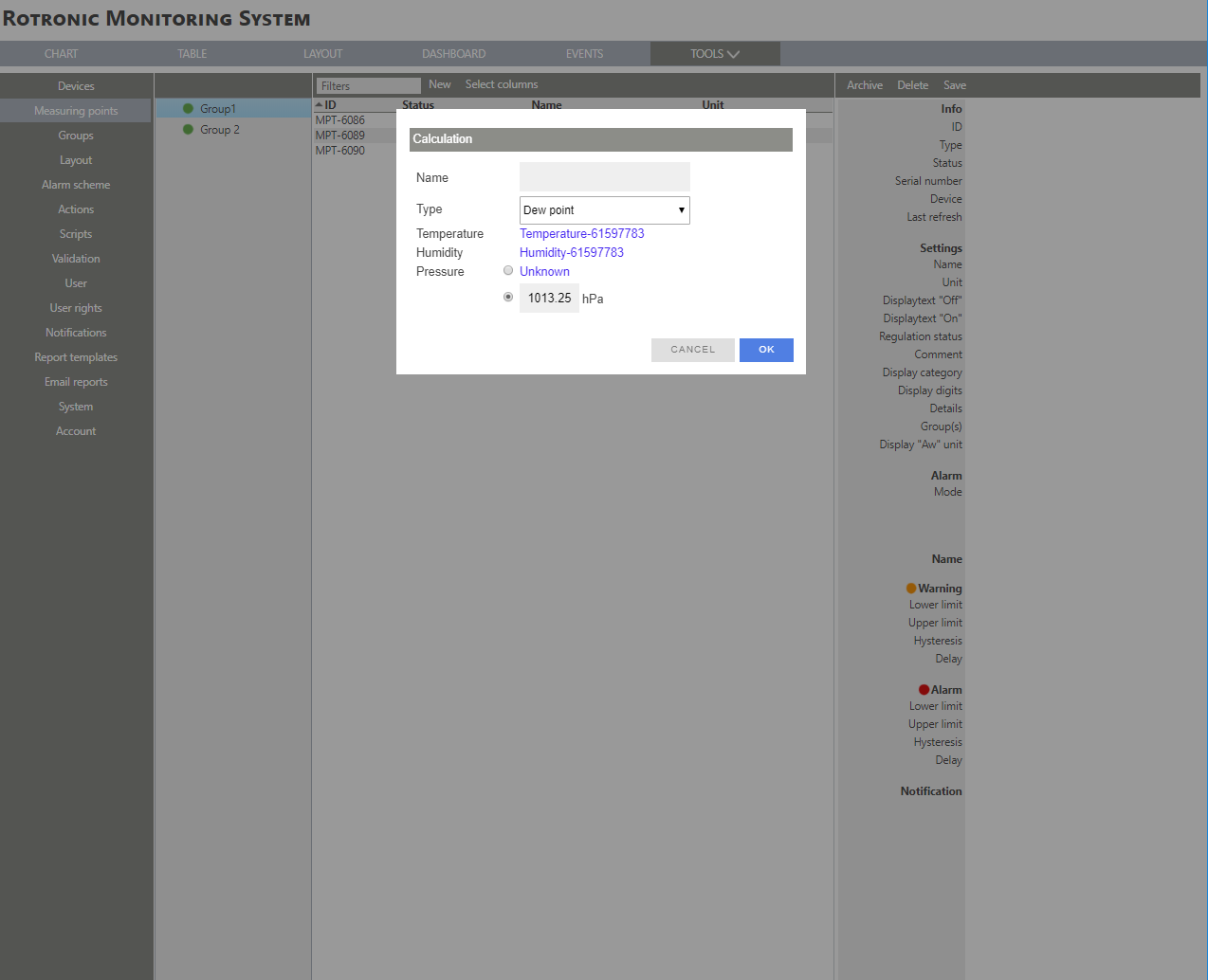Open Account in the sidebar
The image size is (1208, 980).
(x=76, y=431)
